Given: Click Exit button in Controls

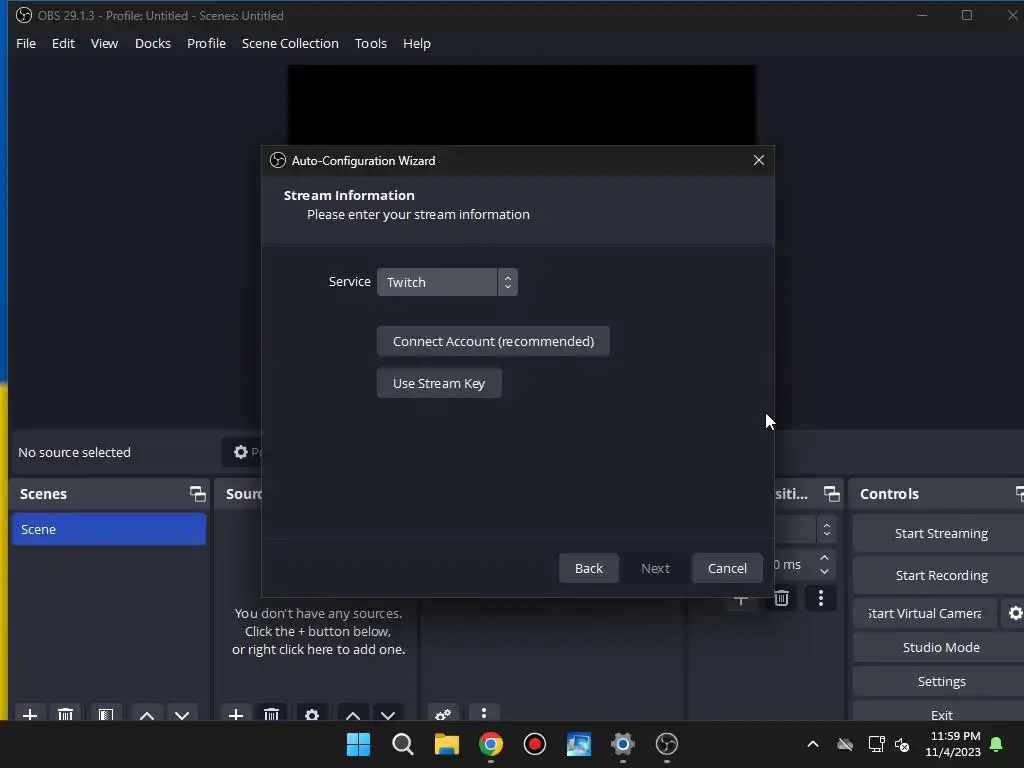Looking at the screenshot, I should click(940, 713).
